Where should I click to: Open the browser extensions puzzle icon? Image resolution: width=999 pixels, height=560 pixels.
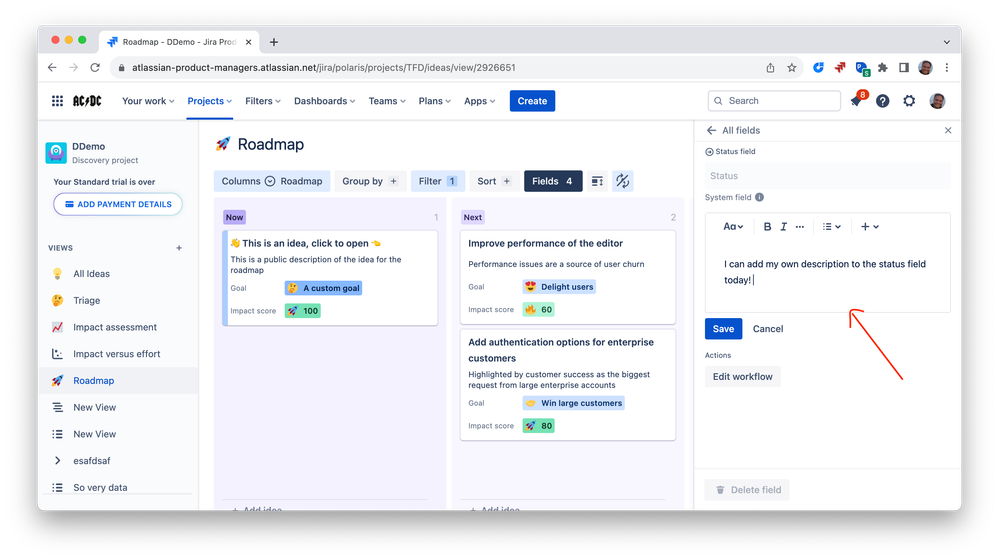tap(882, 68)
